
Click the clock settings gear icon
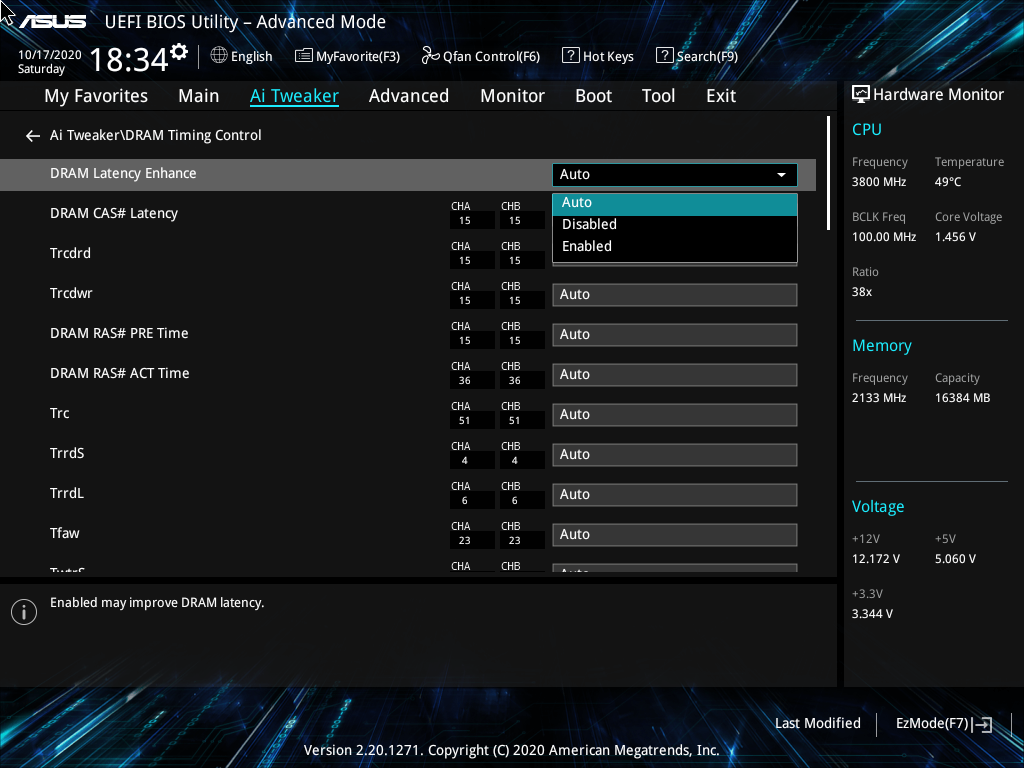(x=179, y=51)
